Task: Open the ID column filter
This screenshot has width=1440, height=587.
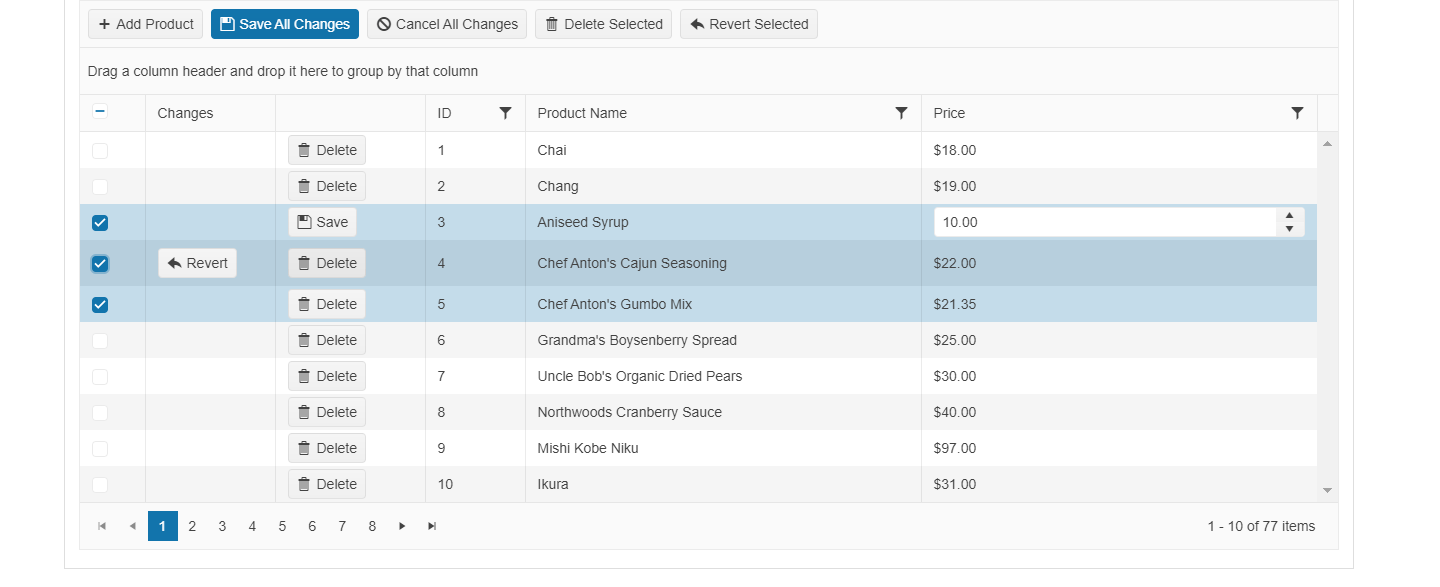Action: [x=506, y=112]
